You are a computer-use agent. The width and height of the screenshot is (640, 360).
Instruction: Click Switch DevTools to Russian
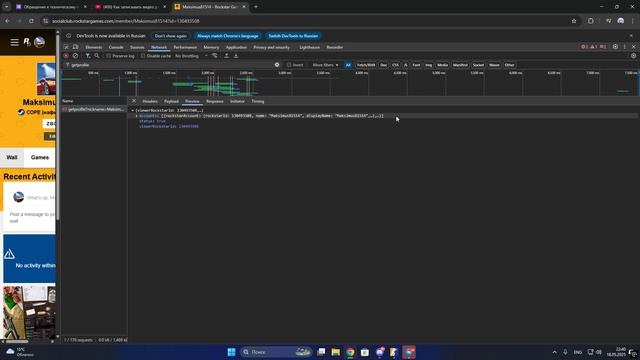pos(293,36)
